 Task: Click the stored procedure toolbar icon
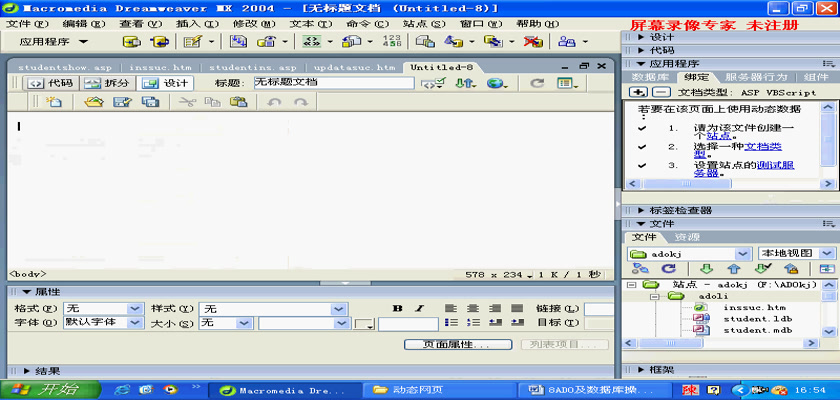159,42
